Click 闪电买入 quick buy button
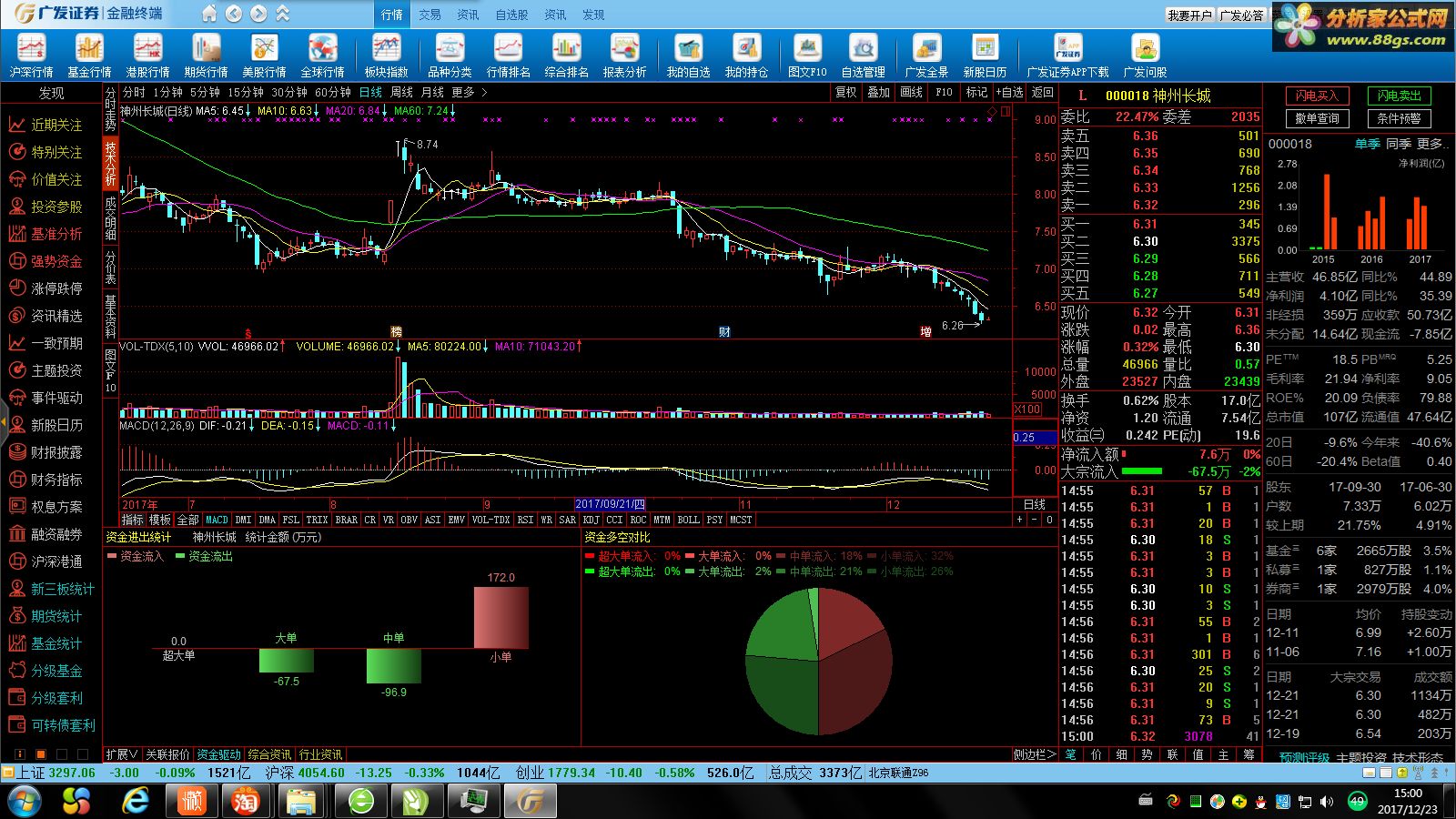Viewport: 1456px width, 819px height. 1317,96
